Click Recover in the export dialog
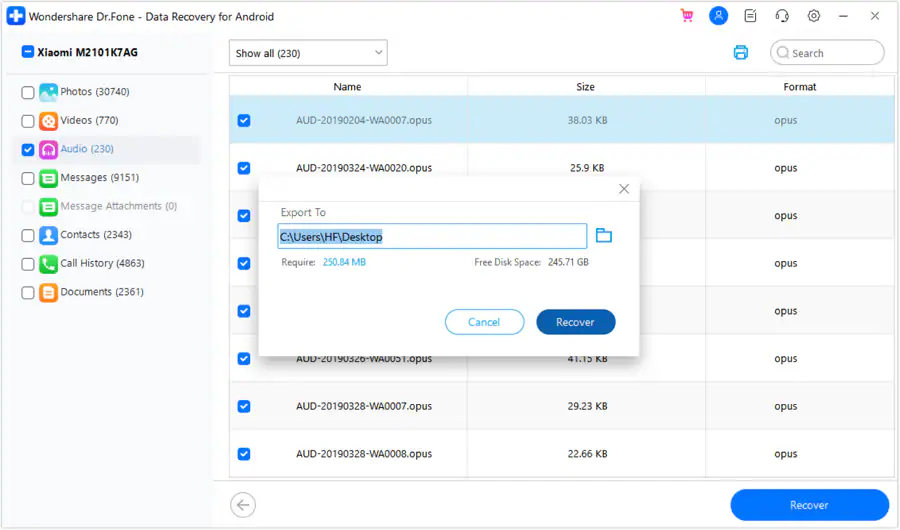The height and width of the screenshot is (530, 900). 576,322
